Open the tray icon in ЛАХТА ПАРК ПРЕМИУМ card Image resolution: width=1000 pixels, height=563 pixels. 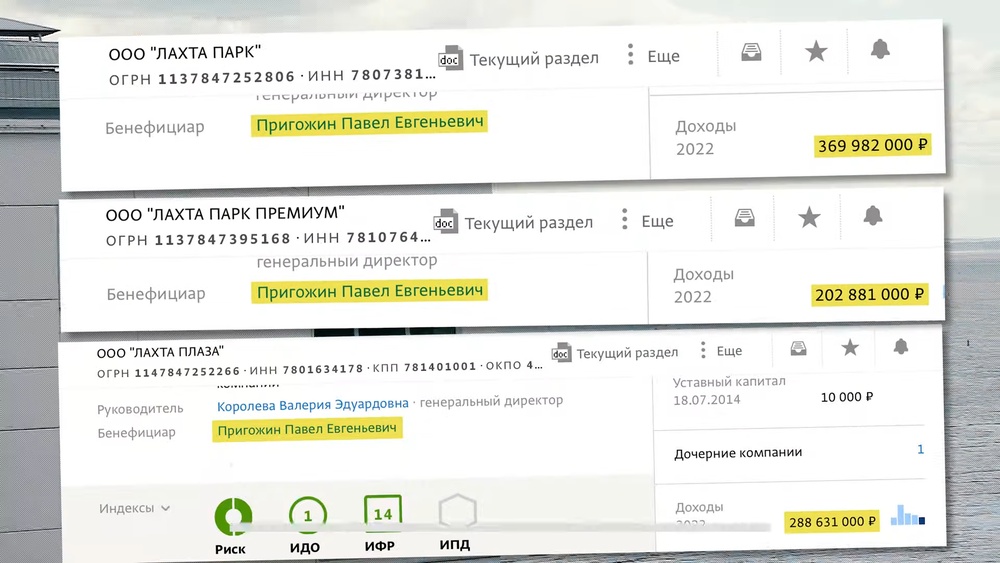coord(744,217)
